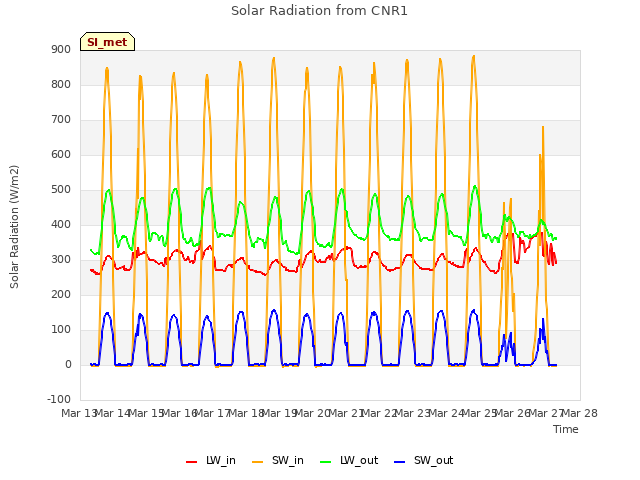Click the green LW_out legend color marker

[x=325, y=462]
